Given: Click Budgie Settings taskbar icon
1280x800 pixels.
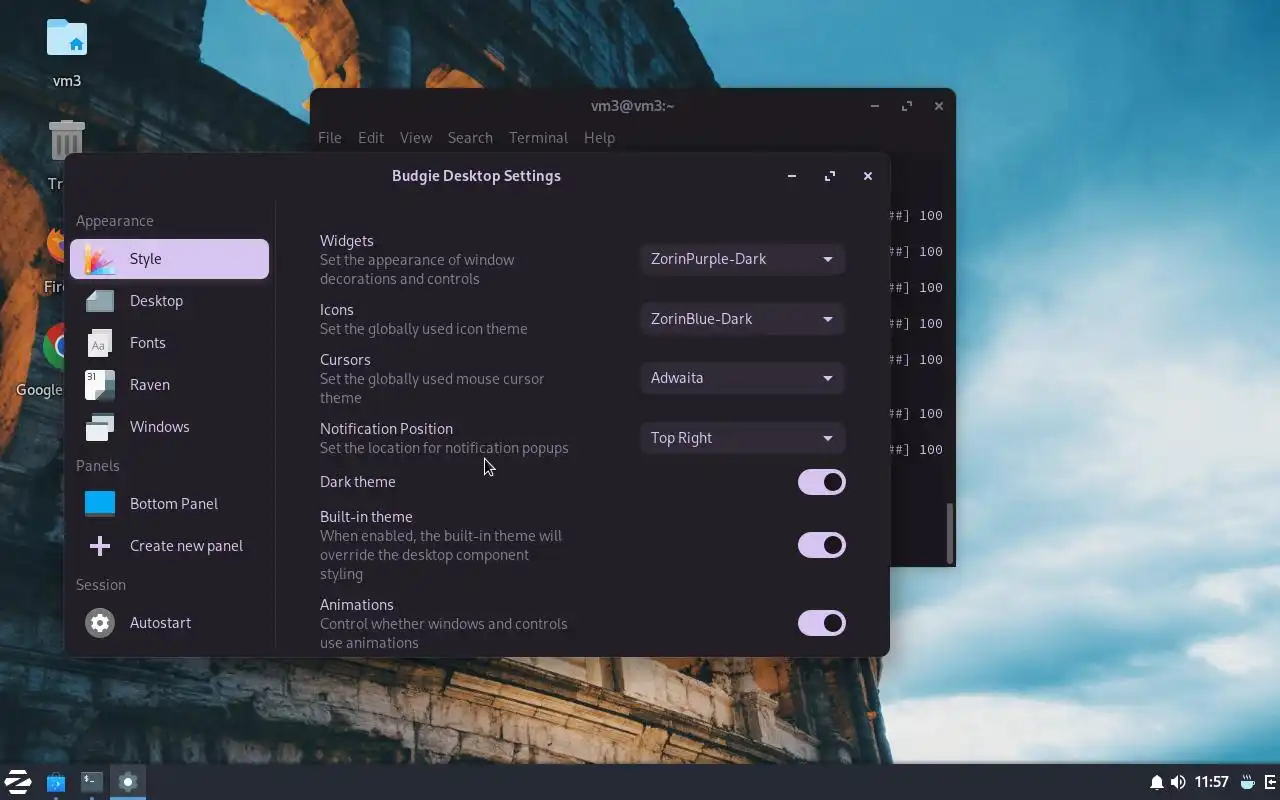Looking at the screenshot, I should 128,782.
